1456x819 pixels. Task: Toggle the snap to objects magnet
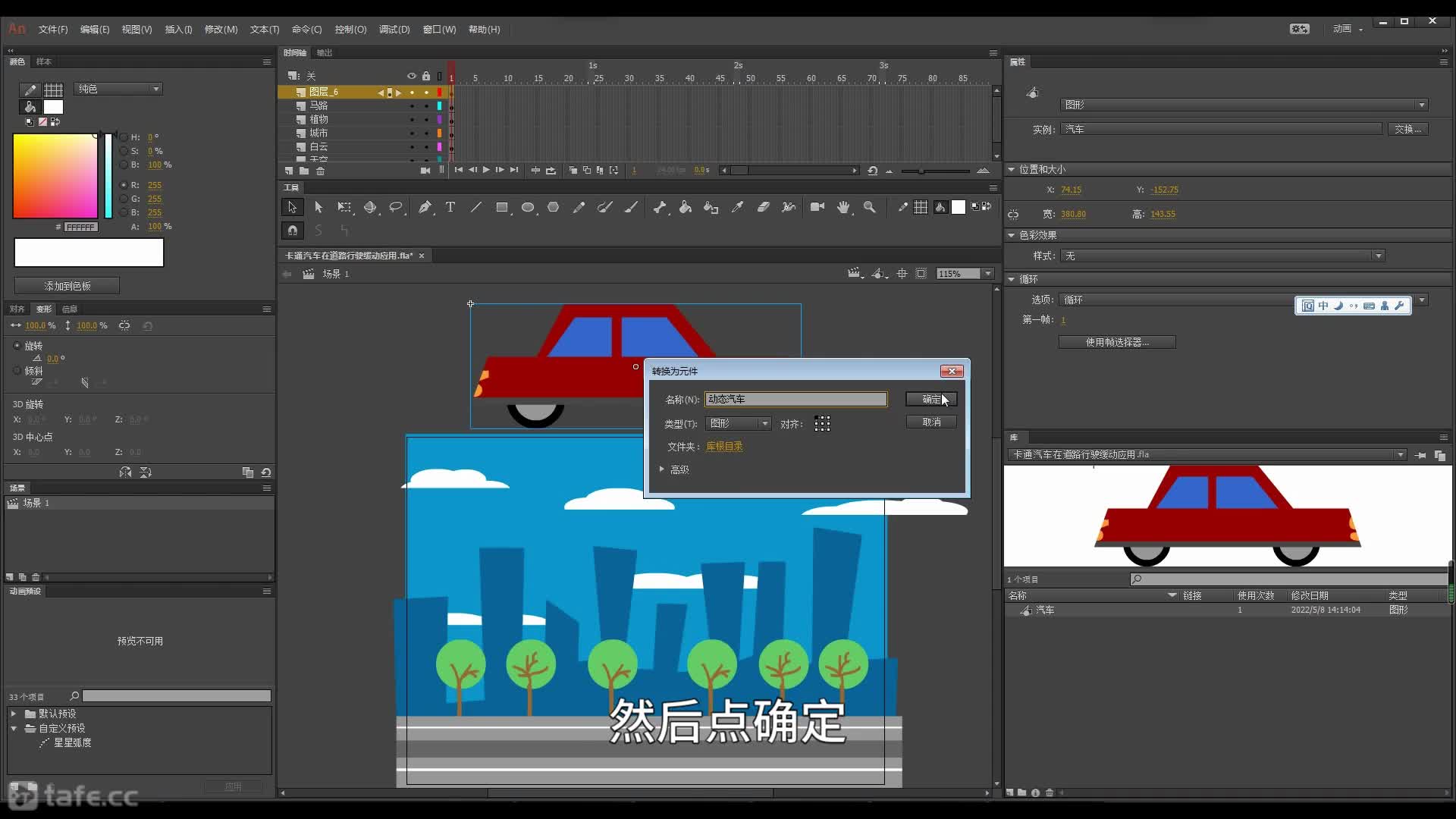pos(293,230)
